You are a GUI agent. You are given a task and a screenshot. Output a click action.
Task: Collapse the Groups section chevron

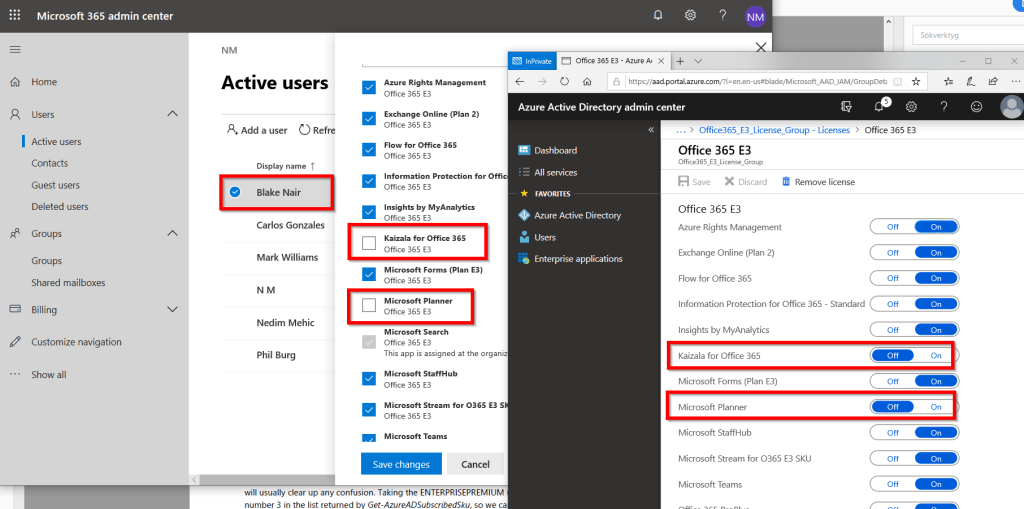(172, 233)
